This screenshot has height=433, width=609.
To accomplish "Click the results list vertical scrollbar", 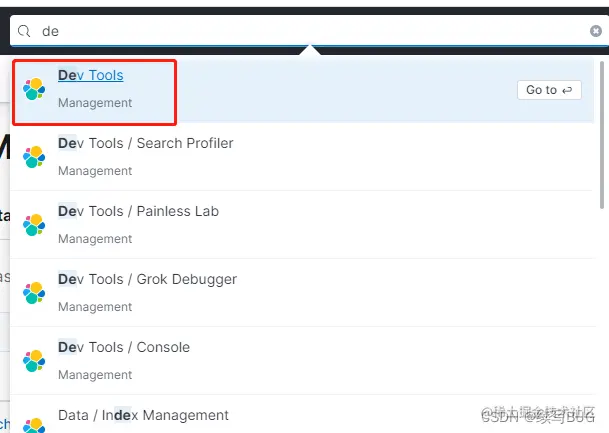I will click(602, 135).
